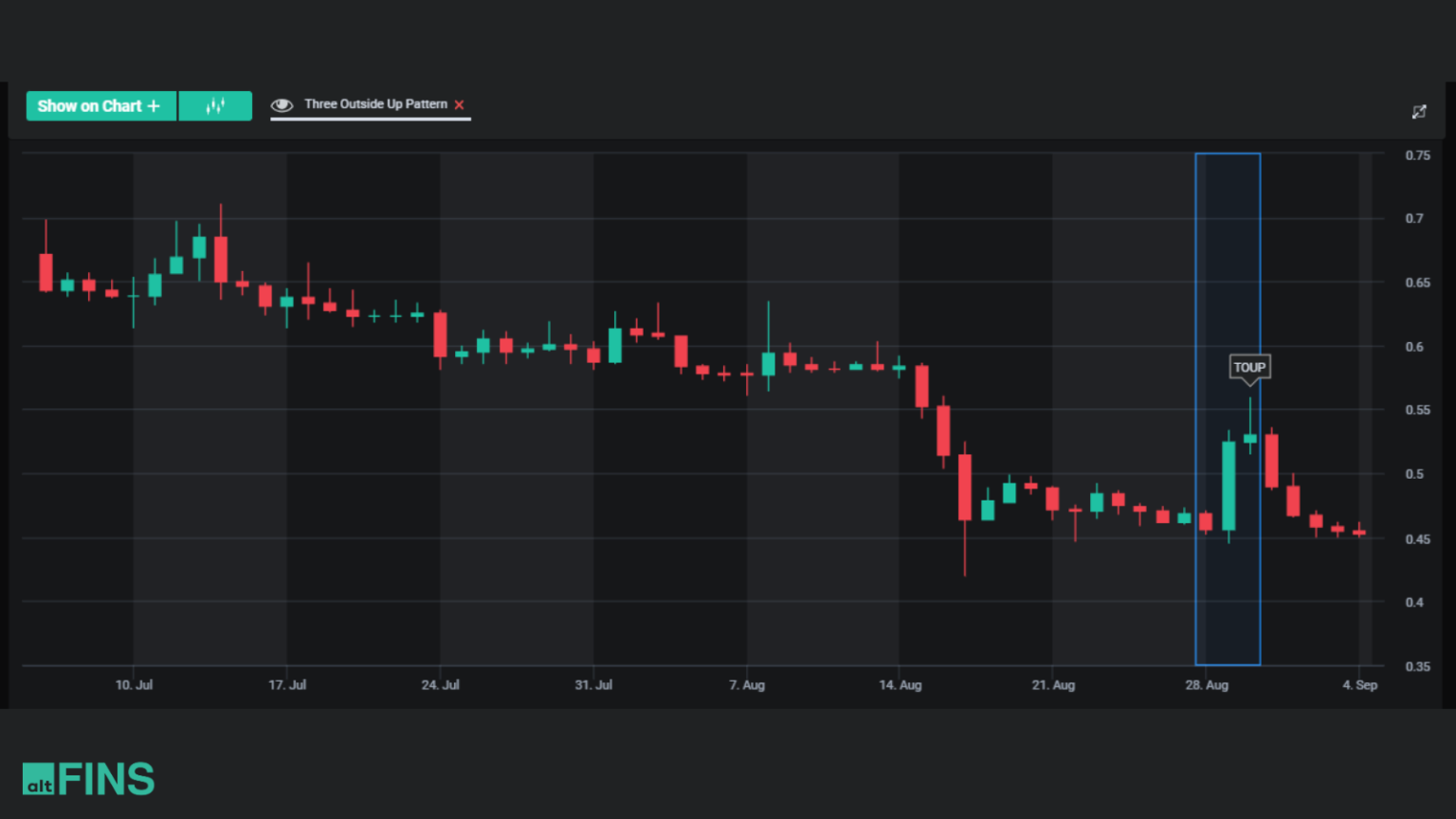
Task: Click the 0.7 price axis label
Action: click(1414, 218)
